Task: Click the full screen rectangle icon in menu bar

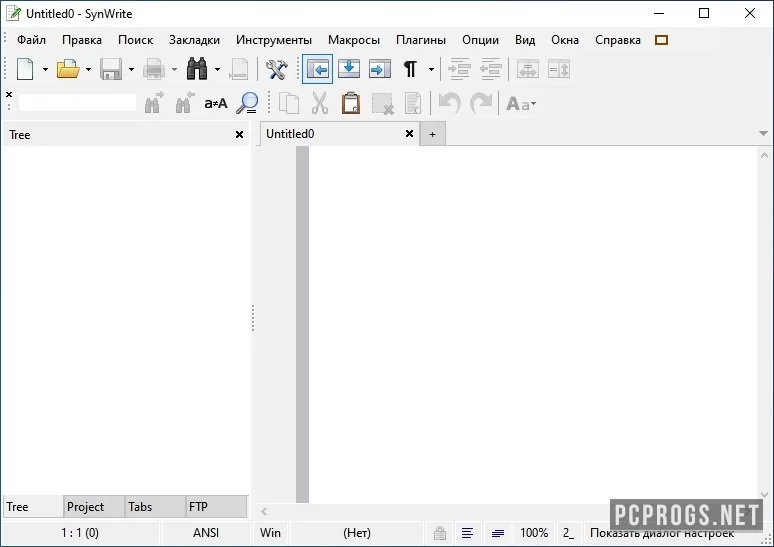Action: click(x=661, y=40)
